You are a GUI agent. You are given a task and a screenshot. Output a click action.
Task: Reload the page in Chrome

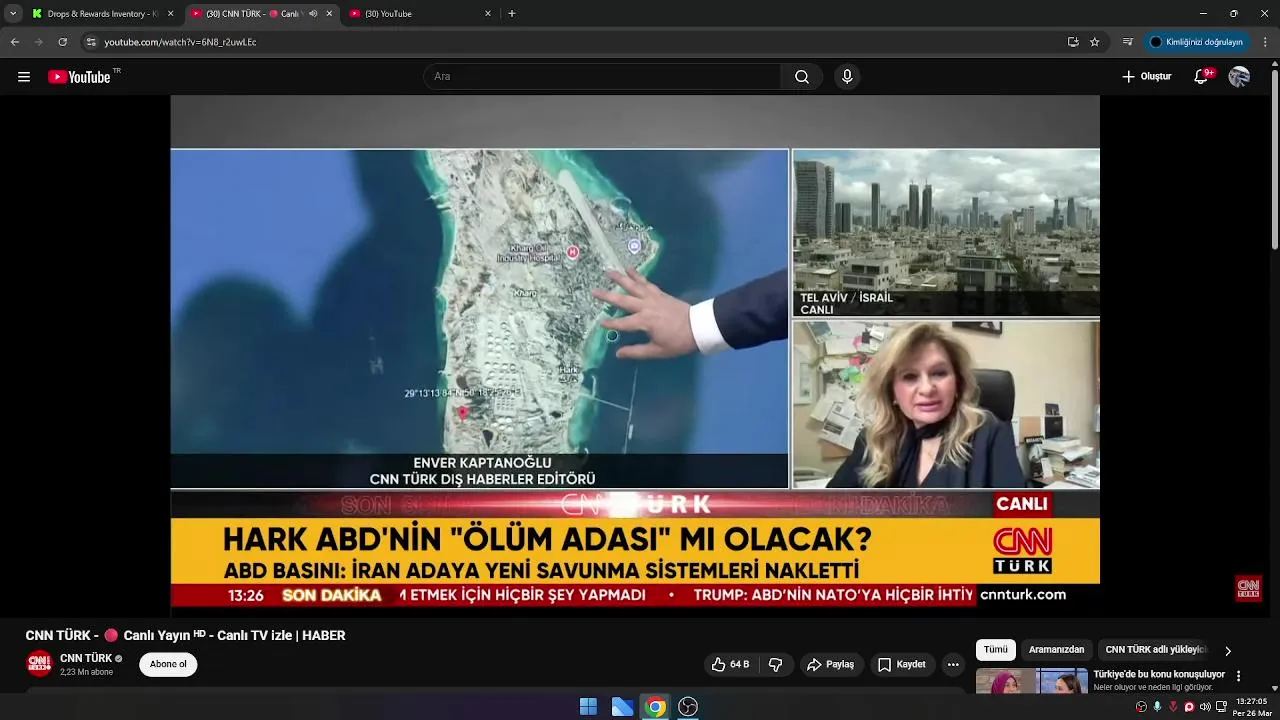(x=62, y=42)
